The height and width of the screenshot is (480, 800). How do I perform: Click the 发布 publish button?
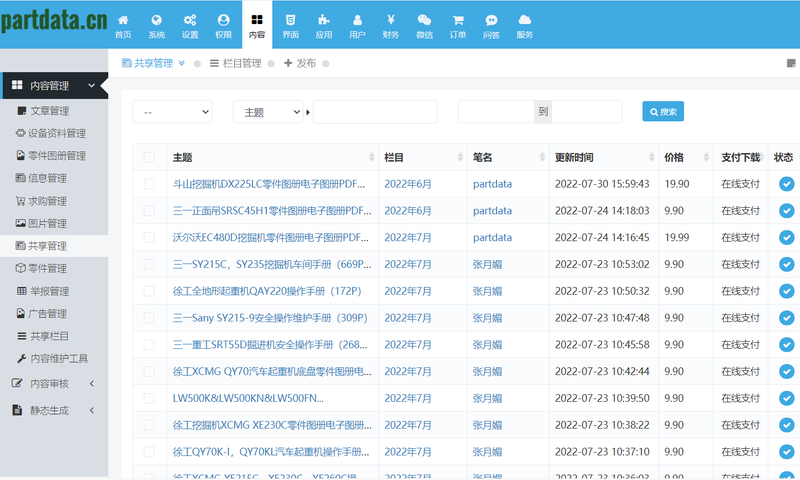pos(300,63)
